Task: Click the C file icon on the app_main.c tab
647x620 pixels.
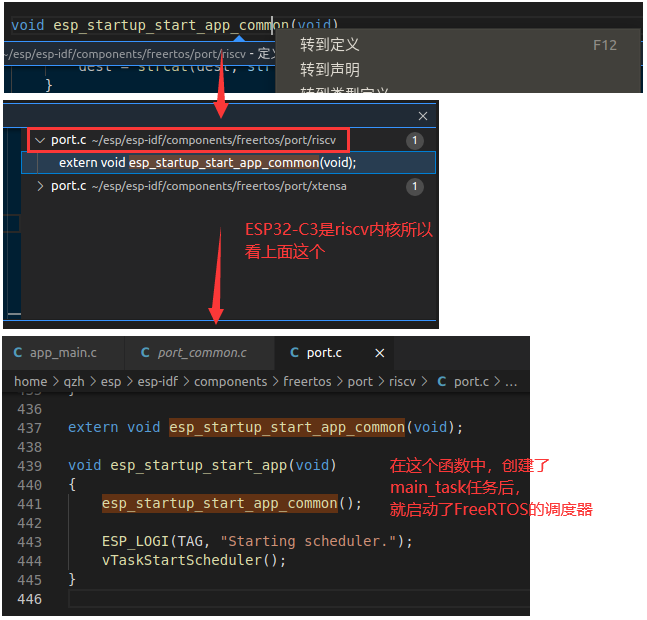Action: [x=18, y=353]
